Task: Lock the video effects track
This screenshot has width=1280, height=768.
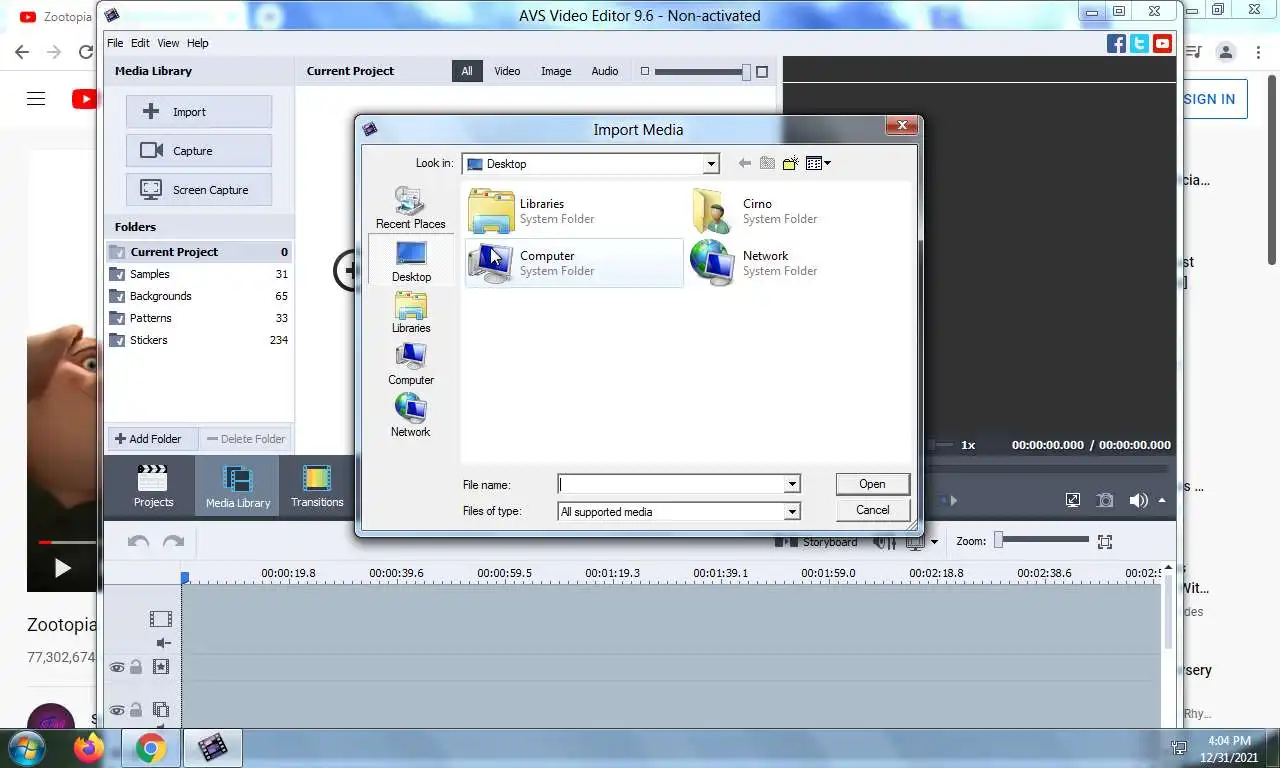Action: coord(137,667)
